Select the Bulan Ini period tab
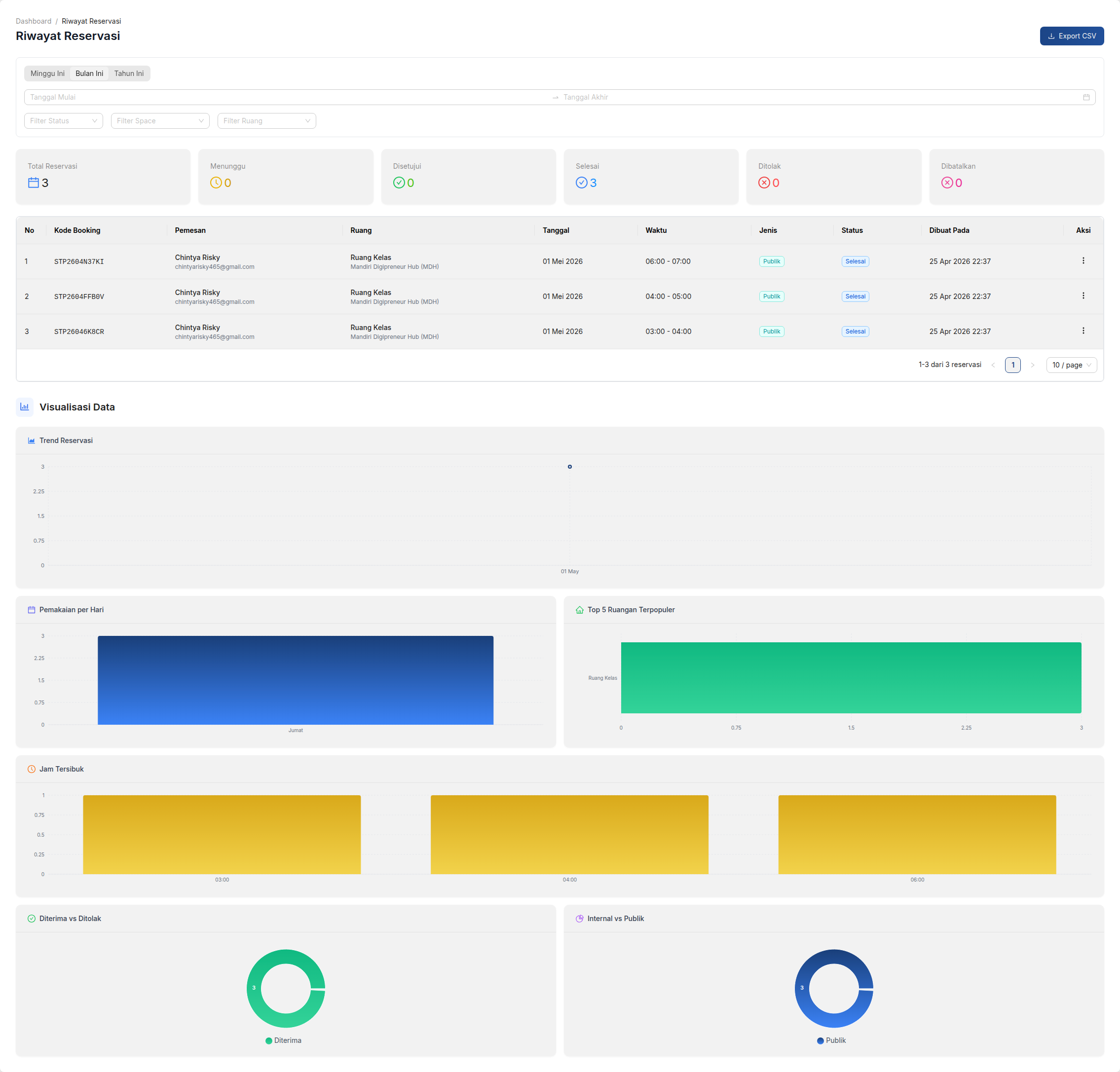The width and height of the screenshot is (1120, 1072). [89, 74]
